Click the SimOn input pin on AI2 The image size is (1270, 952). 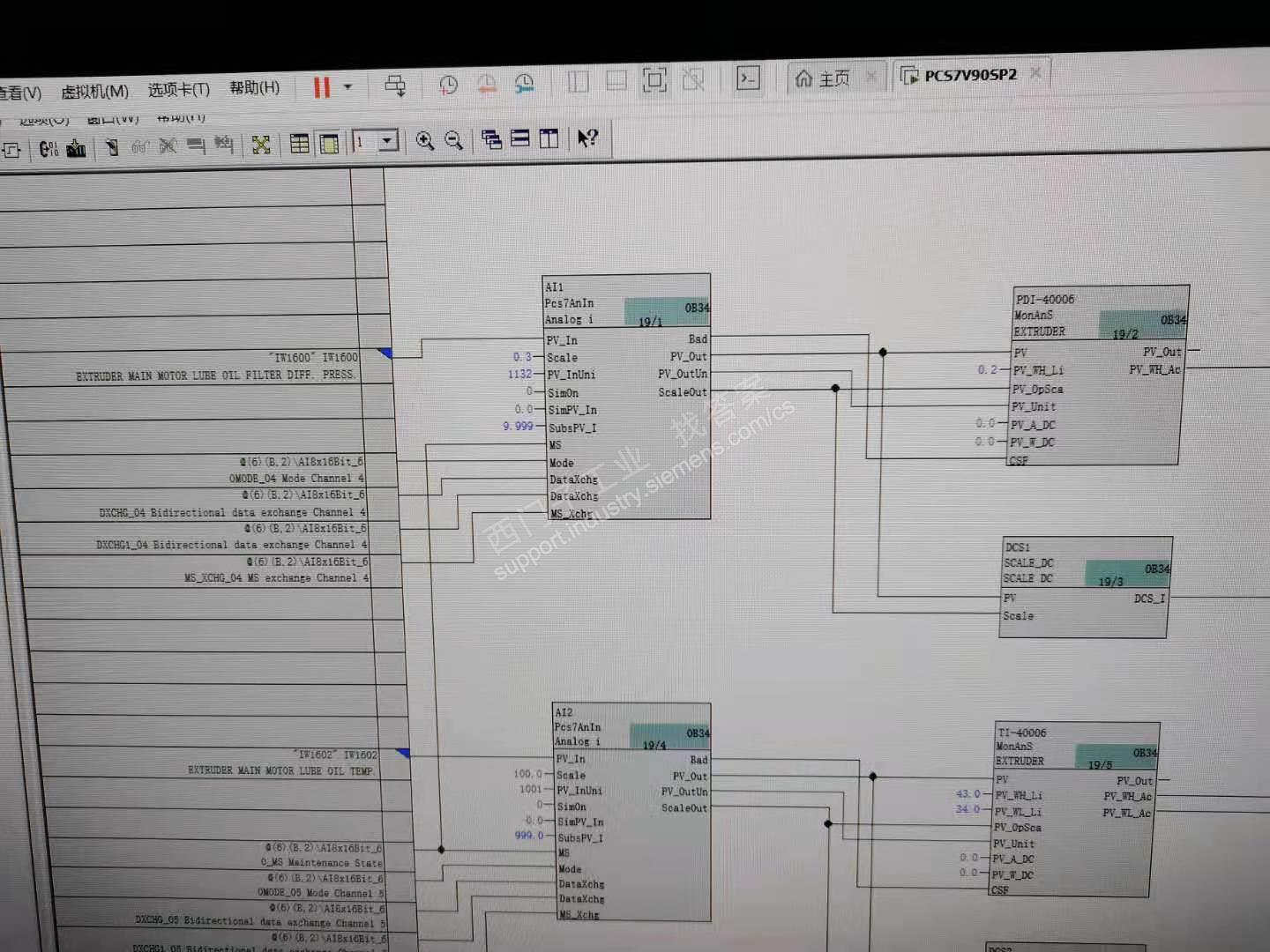click(571, 807)
